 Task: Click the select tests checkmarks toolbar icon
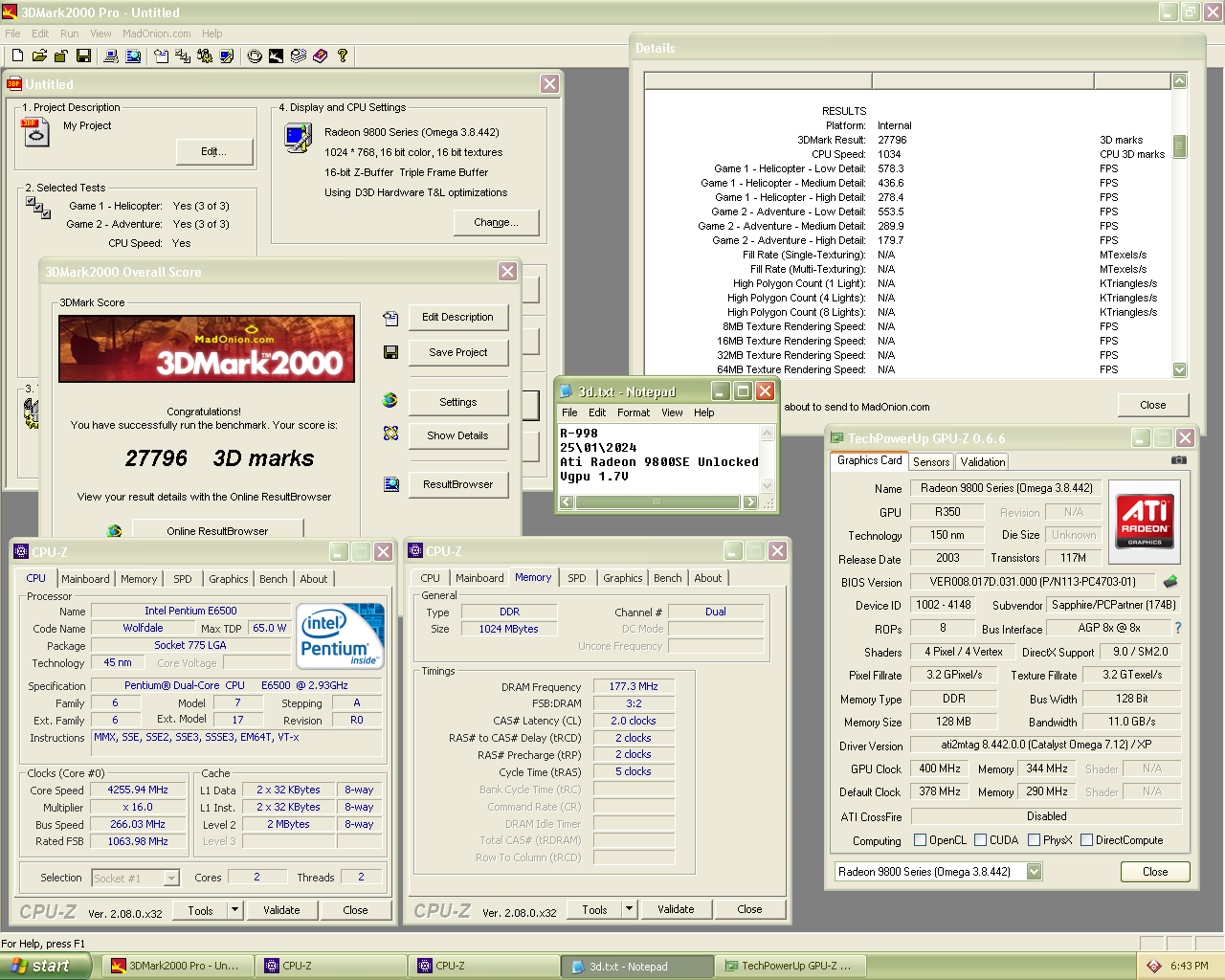[x=183, y=56]
